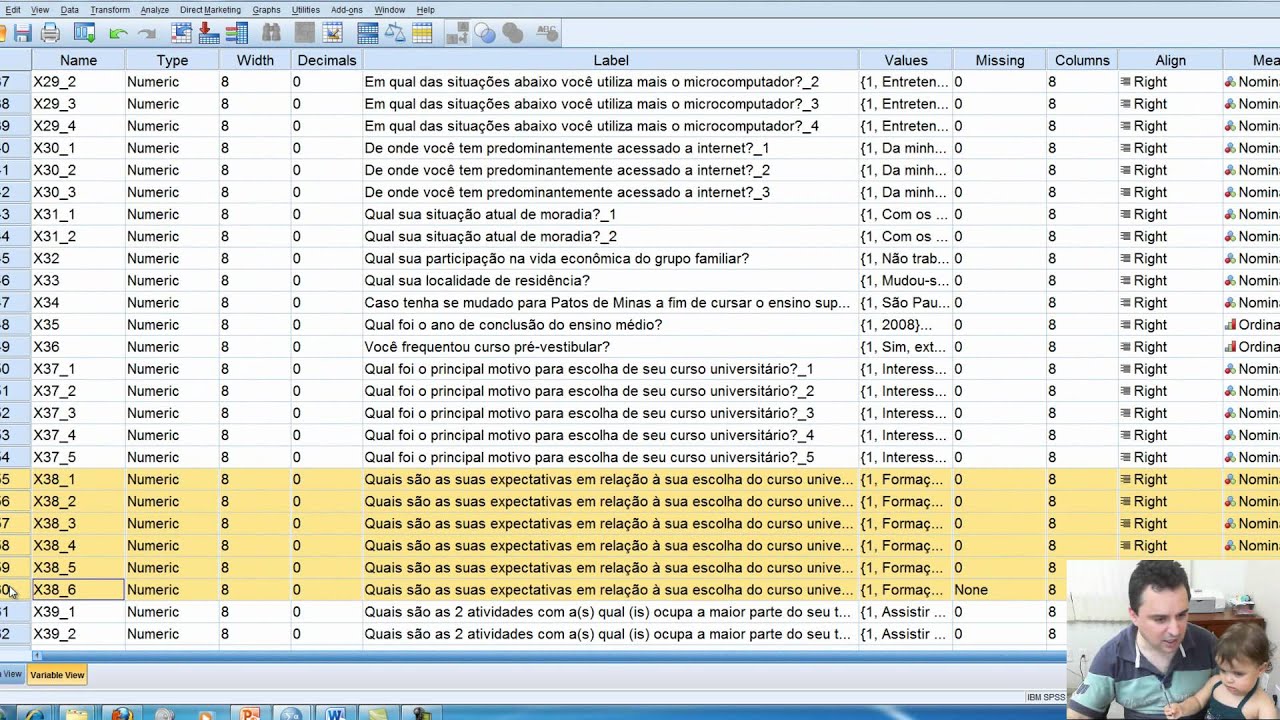This screenshot has width=1280, height=720.
Task: Open the Go to Case toolbar icon
Action: 181,33
